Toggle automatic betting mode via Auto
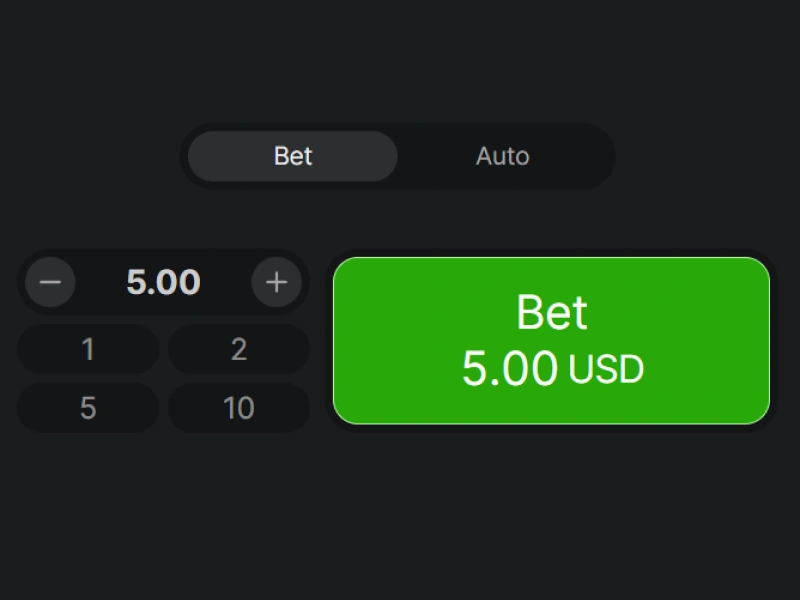The width and height of the screenshot is (800, 600). click(x=501, y=156)
